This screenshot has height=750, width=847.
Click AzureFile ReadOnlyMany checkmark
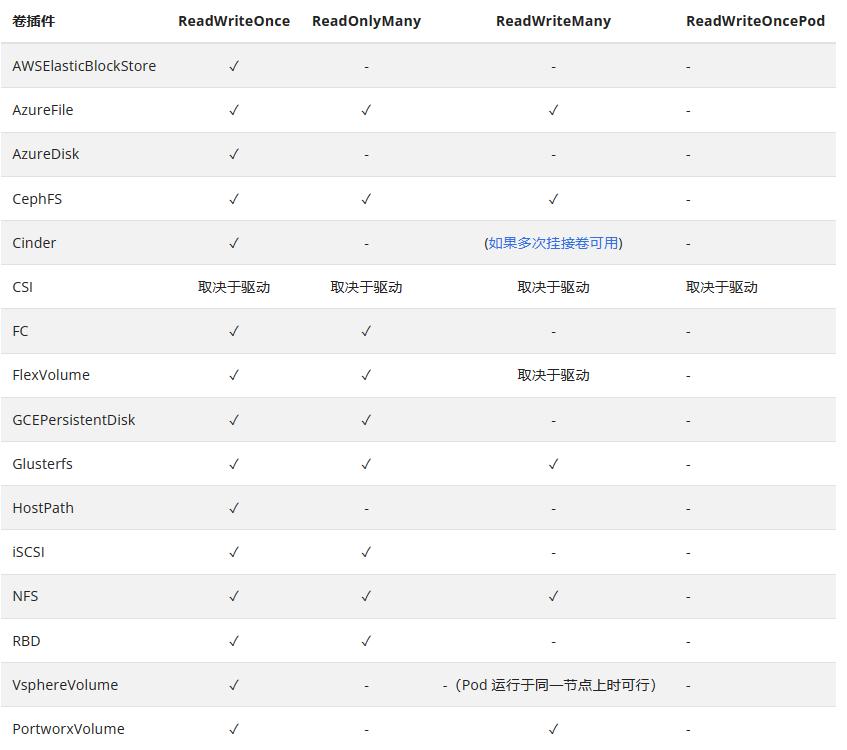click(x=366, y=110)
